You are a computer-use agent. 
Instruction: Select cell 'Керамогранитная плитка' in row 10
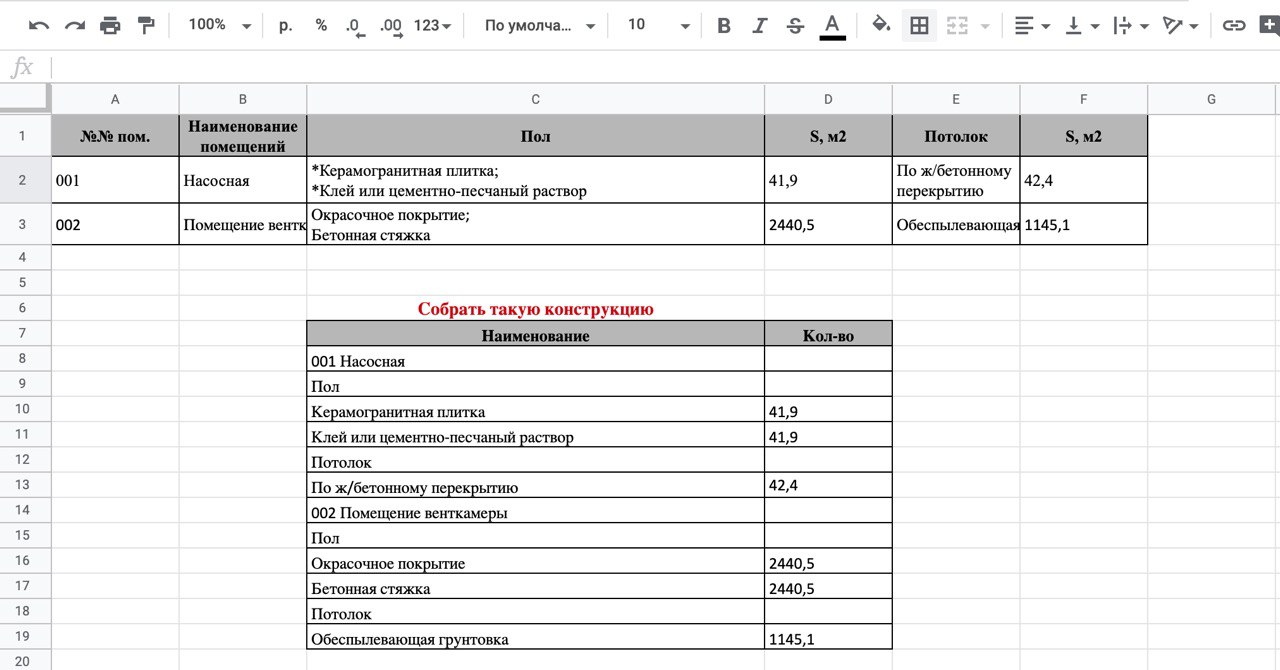[x=536, y=410]
